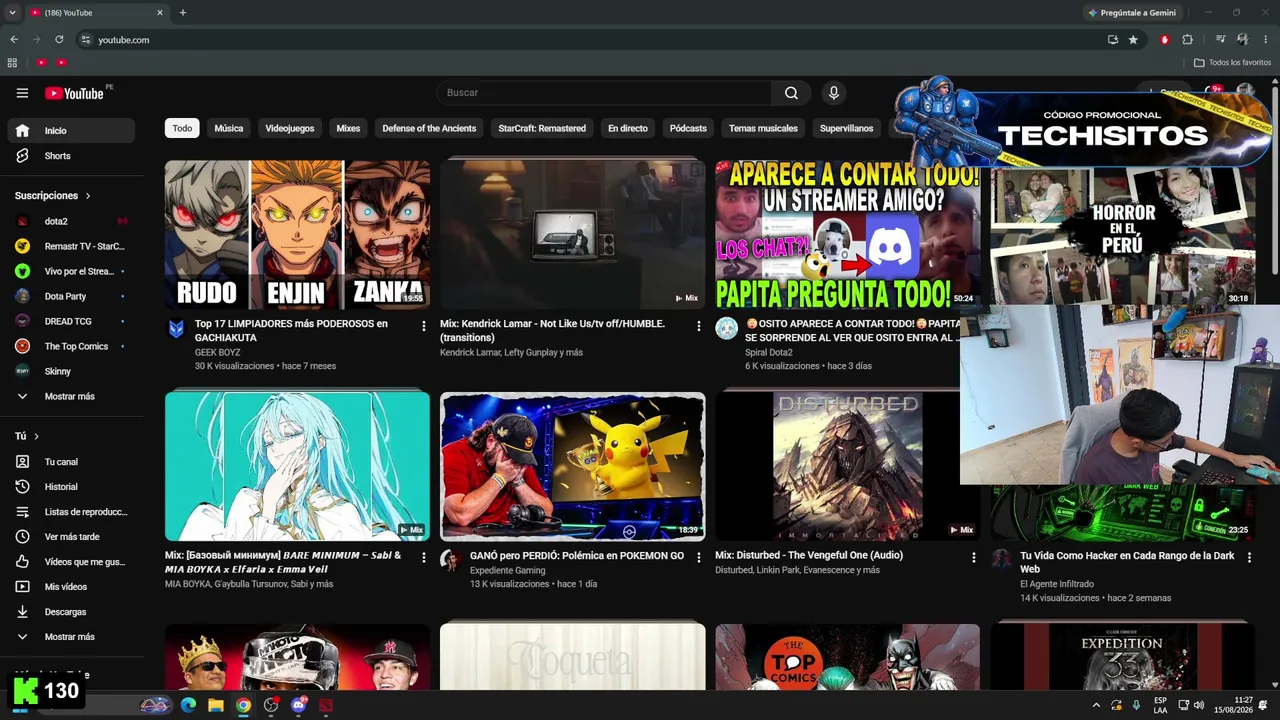Open Ver más tarde in the sidebar

71,537
